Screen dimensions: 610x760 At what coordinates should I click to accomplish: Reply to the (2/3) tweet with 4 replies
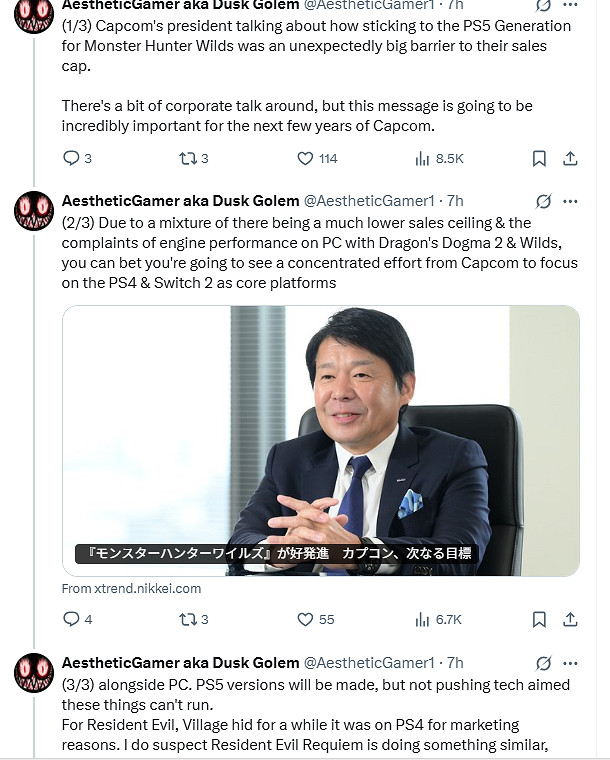[x=71, y=619]
